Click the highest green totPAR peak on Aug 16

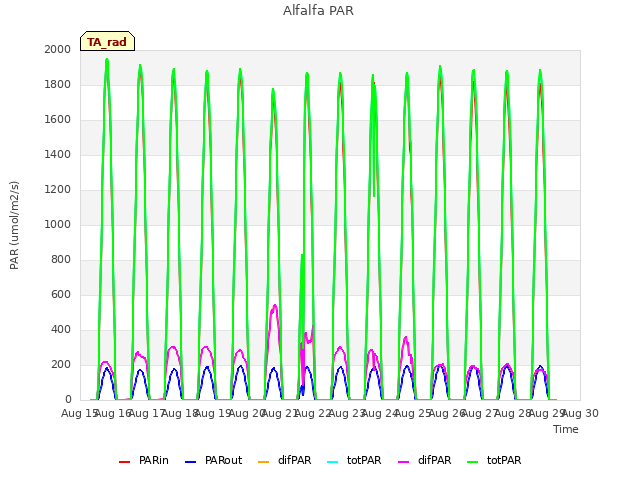pos(107,60)
